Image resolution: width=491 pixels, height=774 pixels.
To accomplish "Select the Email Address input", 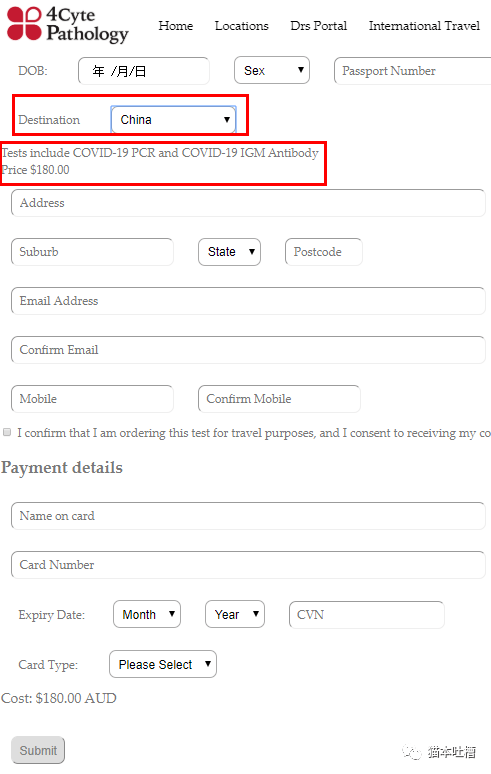I will point(248,301).
